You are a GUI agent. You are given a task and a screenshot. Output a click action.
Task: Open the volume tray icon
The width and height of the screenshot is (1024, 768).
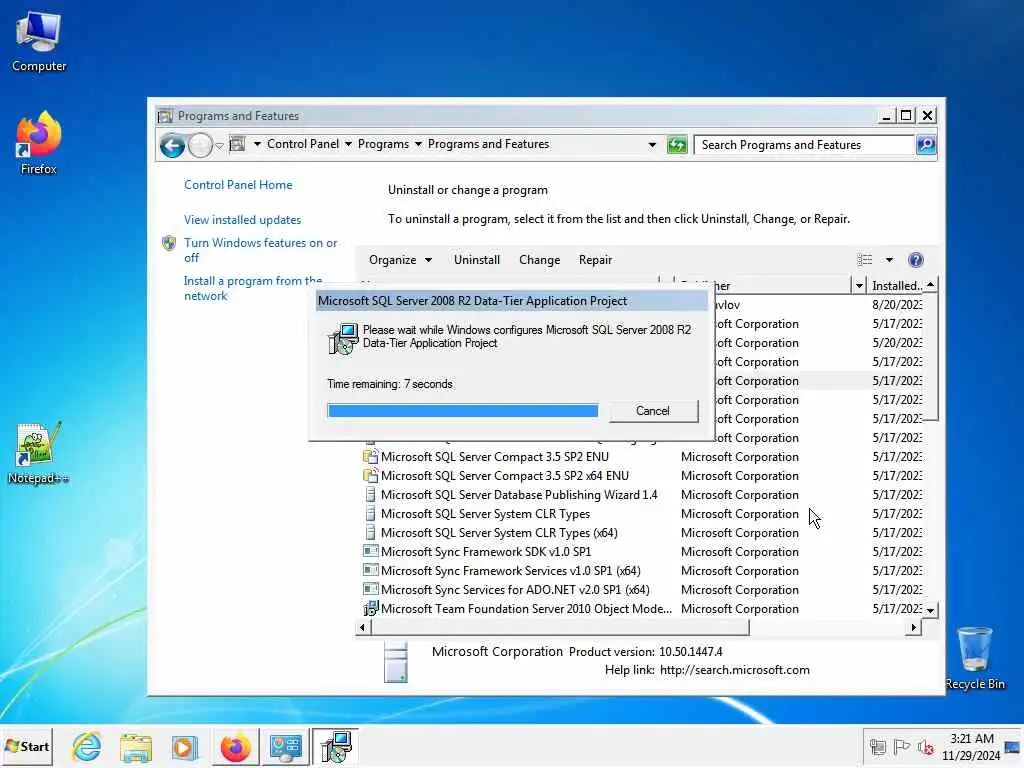point(925,747)
